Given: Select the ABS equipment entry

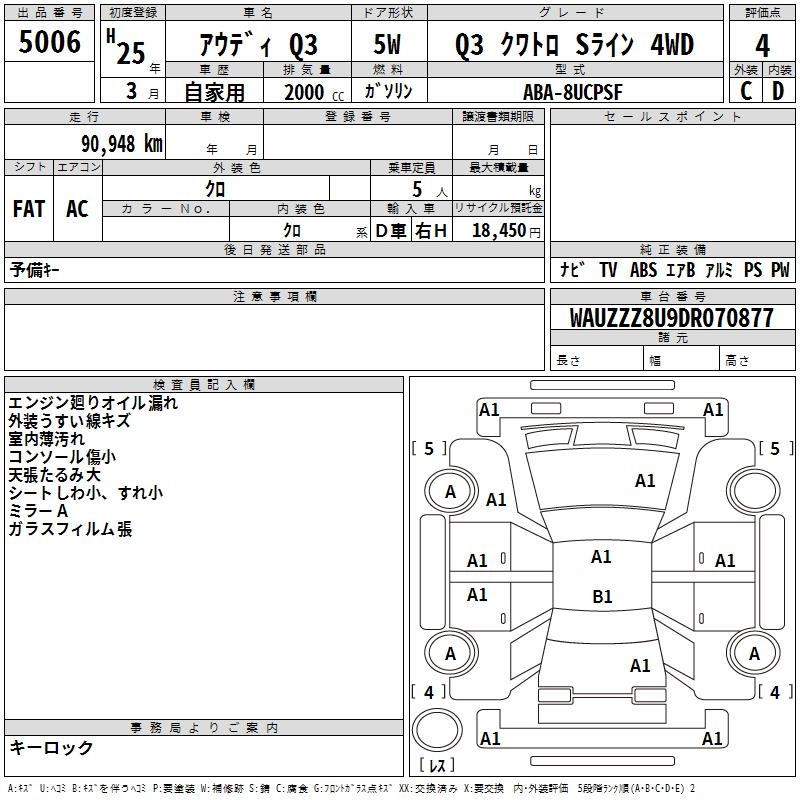Looking at the screenshot, I should click(x=643, y=269).
